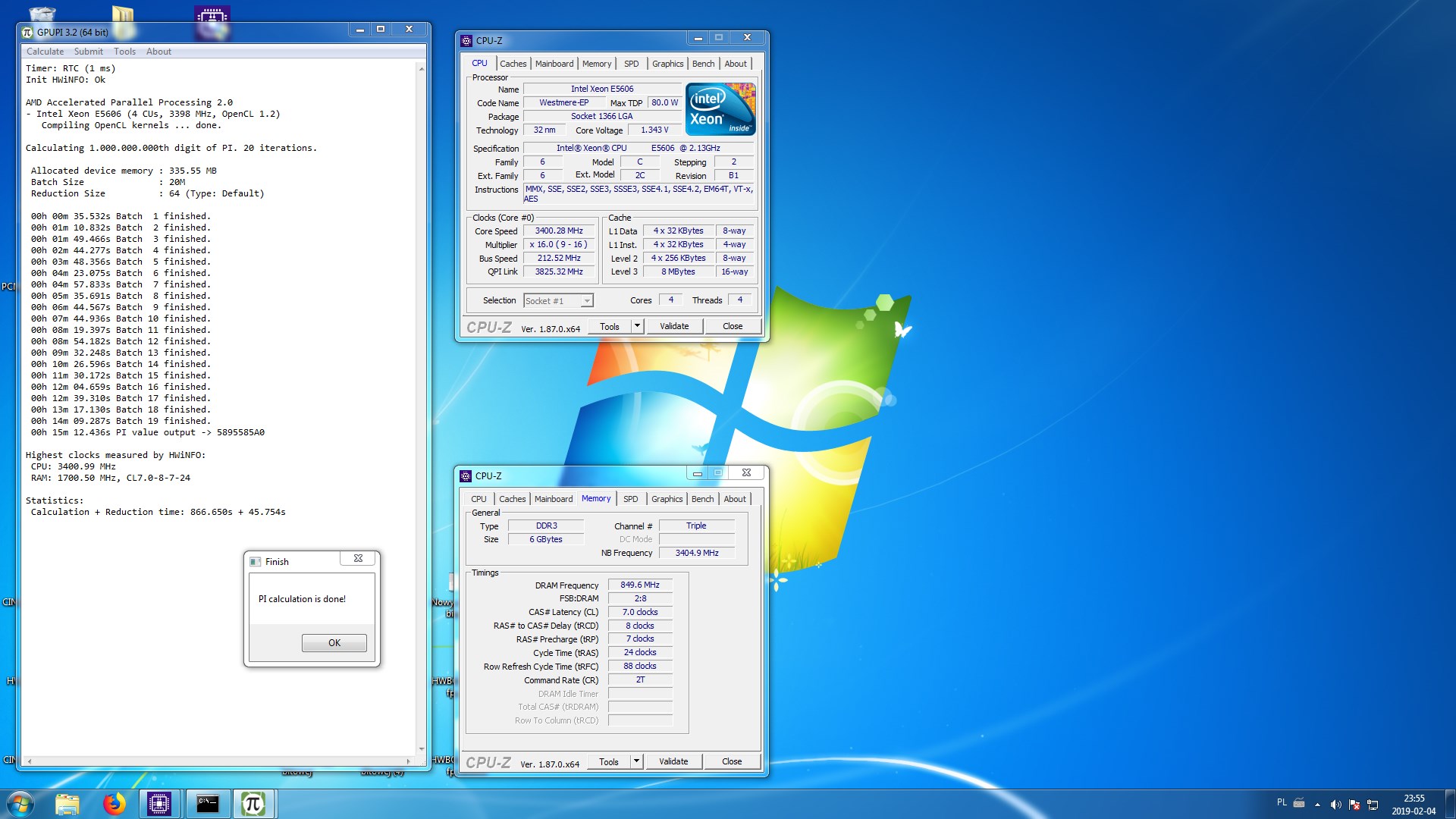Screen dimensions: 1456x819
Task: Activate the GPUPI taskbar icon
Action: pyautogui.click(x=253, y=804)
